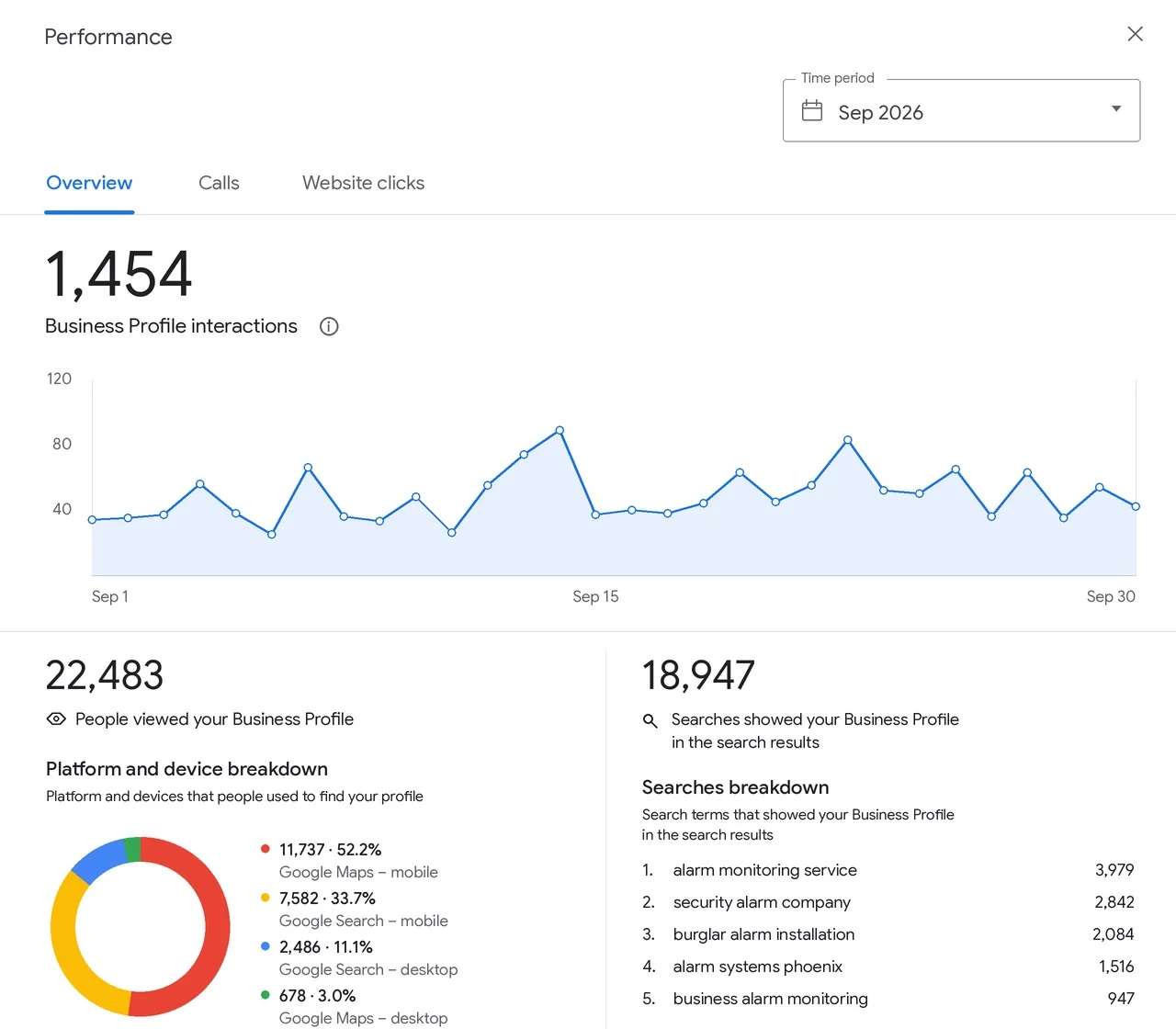Click the 'Google Search – desktop' label

point(368,969)
